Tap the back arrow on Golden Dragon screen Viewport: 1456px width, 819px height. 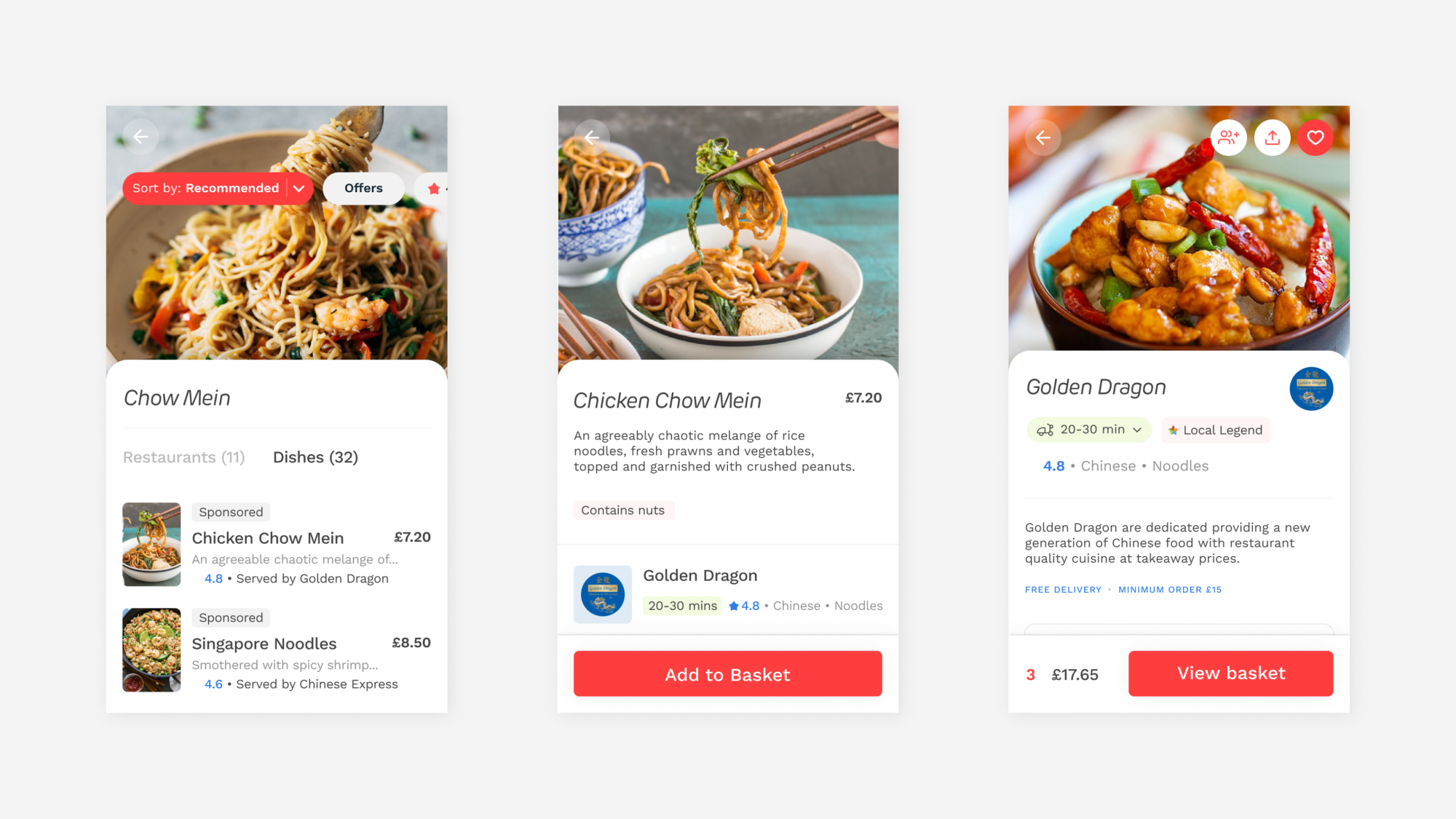[1042, 138]
